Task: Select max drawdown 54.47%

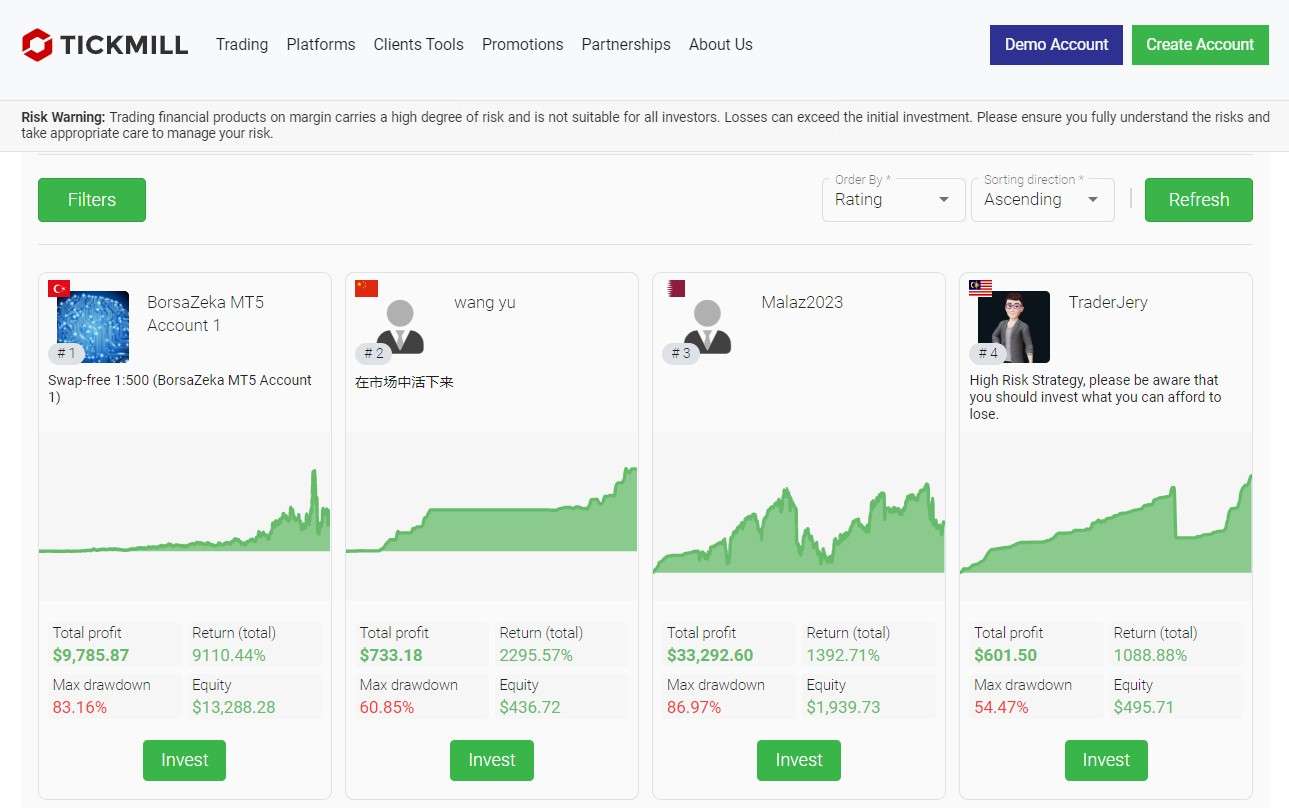Action: [x=1001, y=708]
